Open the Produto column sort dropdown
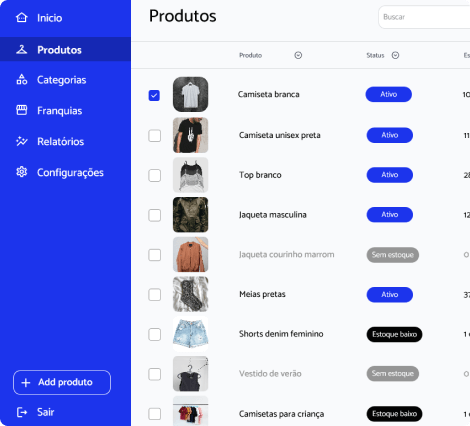The width and height of the screenshot is (470, 426). tap(298, 55)
